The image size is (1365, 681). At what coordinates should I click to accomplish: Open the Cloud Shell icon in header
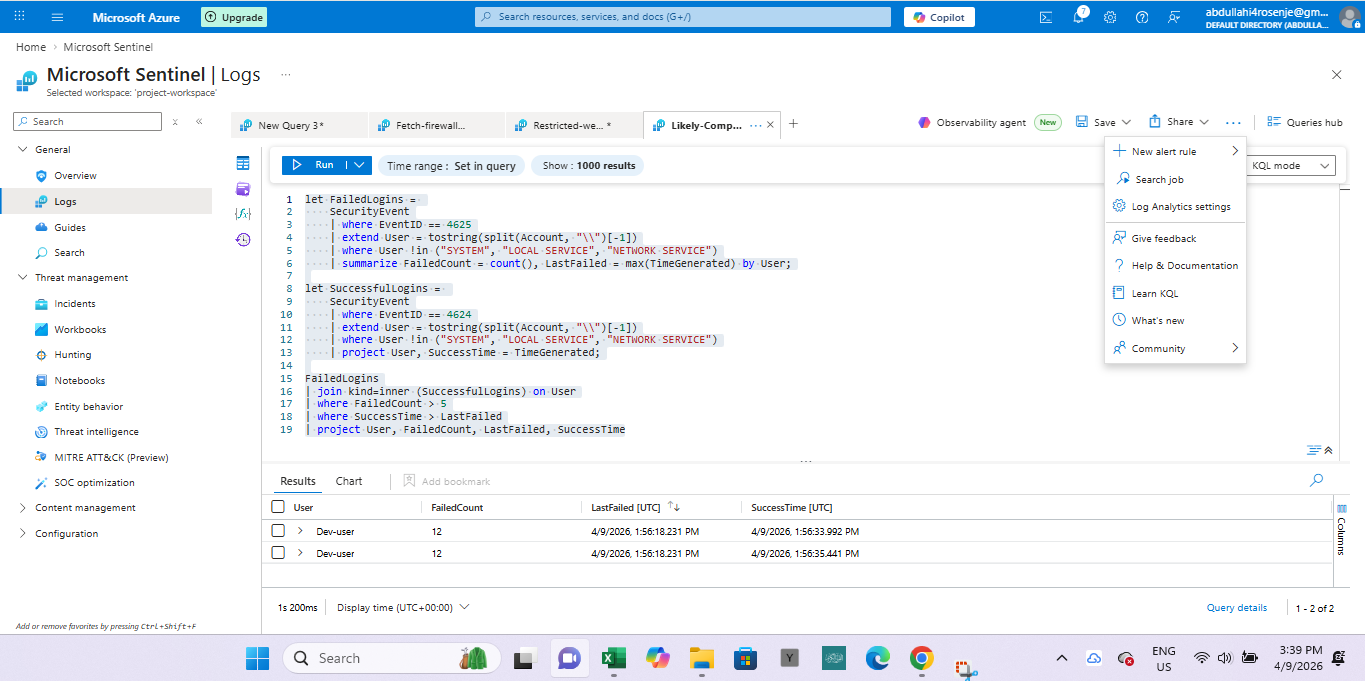click(1046, 17)
